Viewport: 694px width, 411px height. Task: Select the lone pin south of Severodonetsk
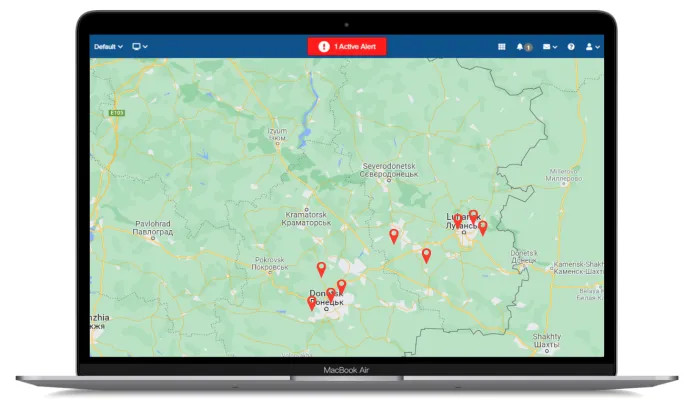pos(393,236)
